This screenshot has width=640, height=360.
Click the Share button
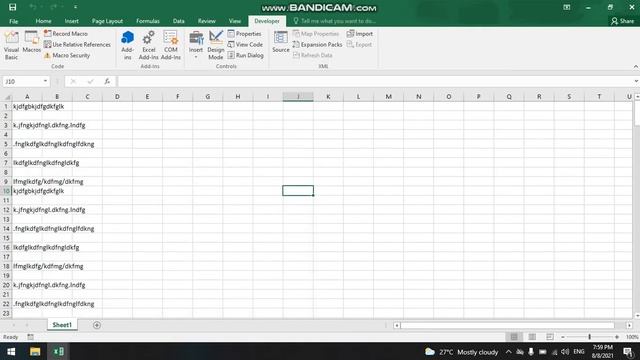(x=622, y=21)
